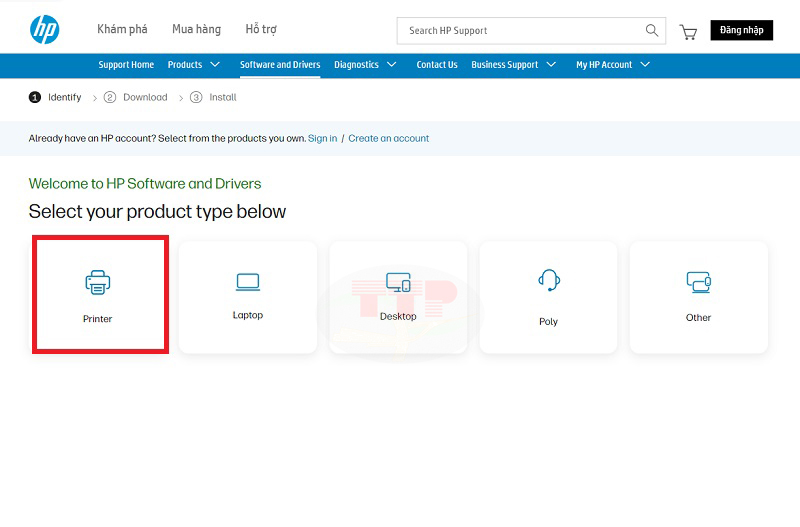Click the My HP Account label
Image resolution: width=800 pixels, height=527 pixels.
point(604,65)
